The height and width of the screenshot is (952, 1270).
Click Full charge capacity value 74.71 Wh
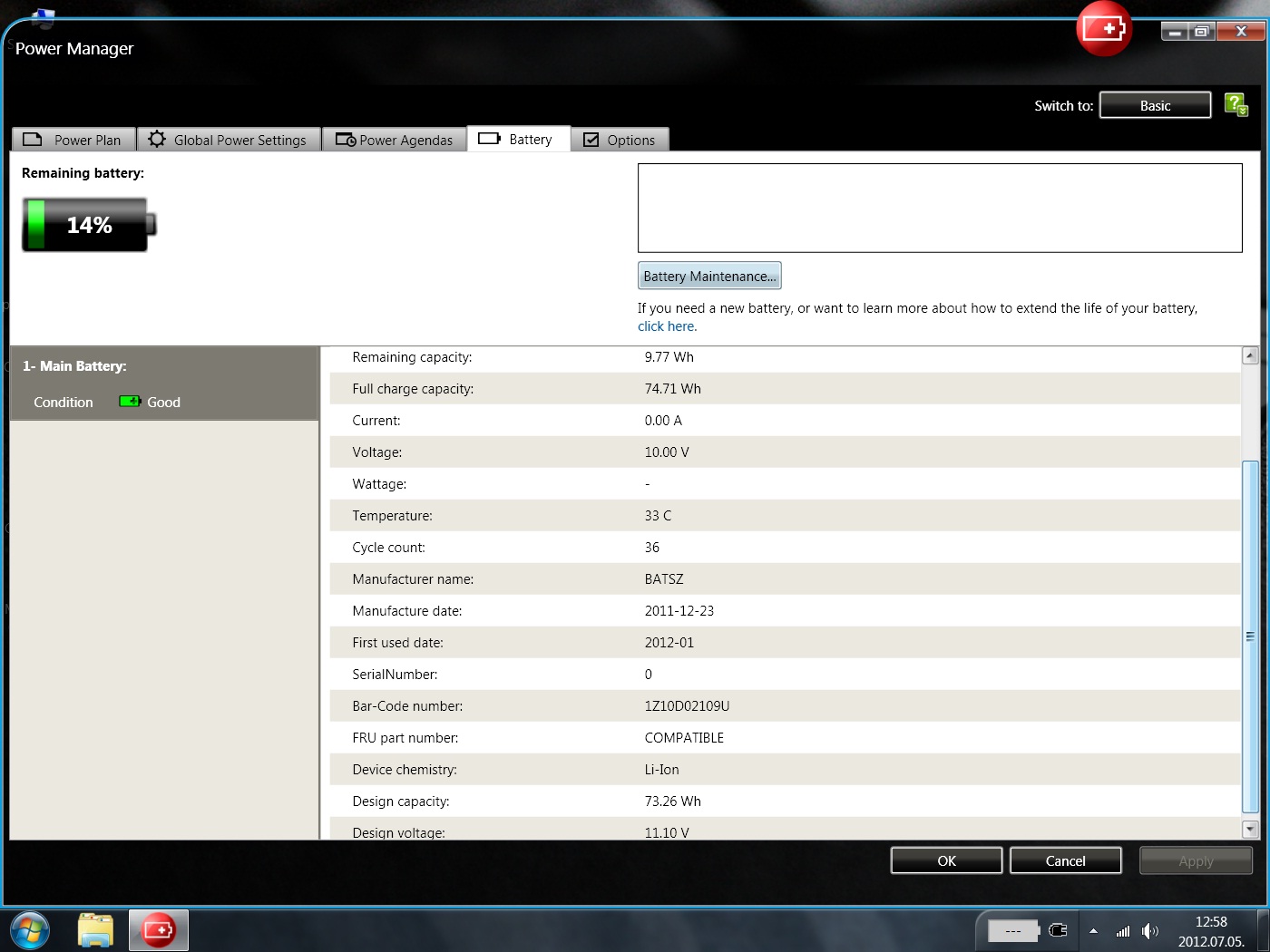673,389
